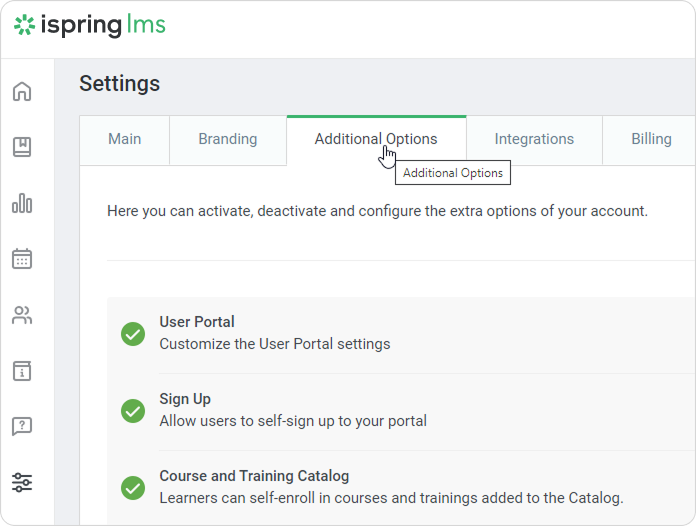Switch to the Branding tab
696x526 pixels.
click(228, 139)
